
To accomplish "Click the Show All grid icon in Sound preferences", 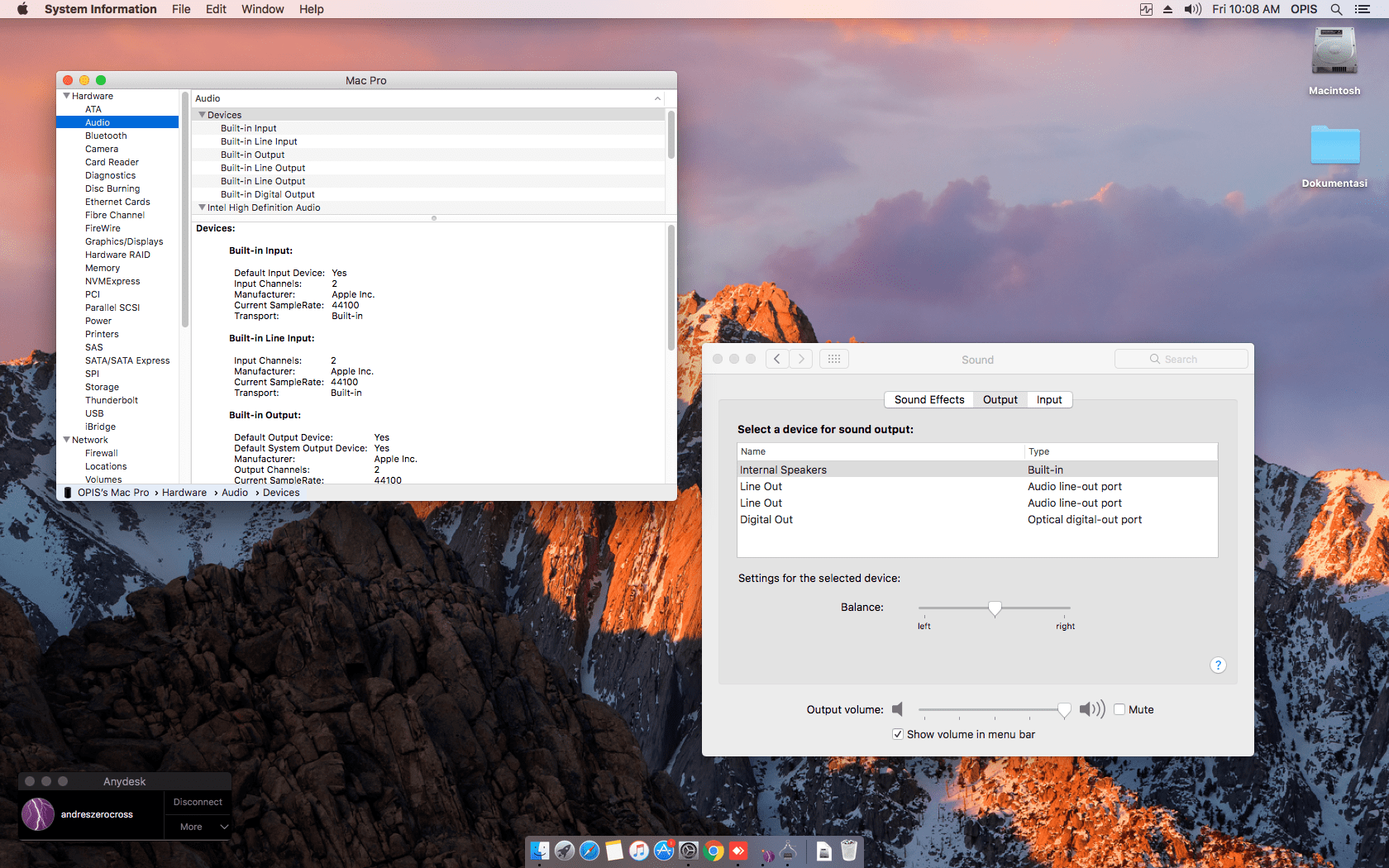I will (x=833, y=359).
